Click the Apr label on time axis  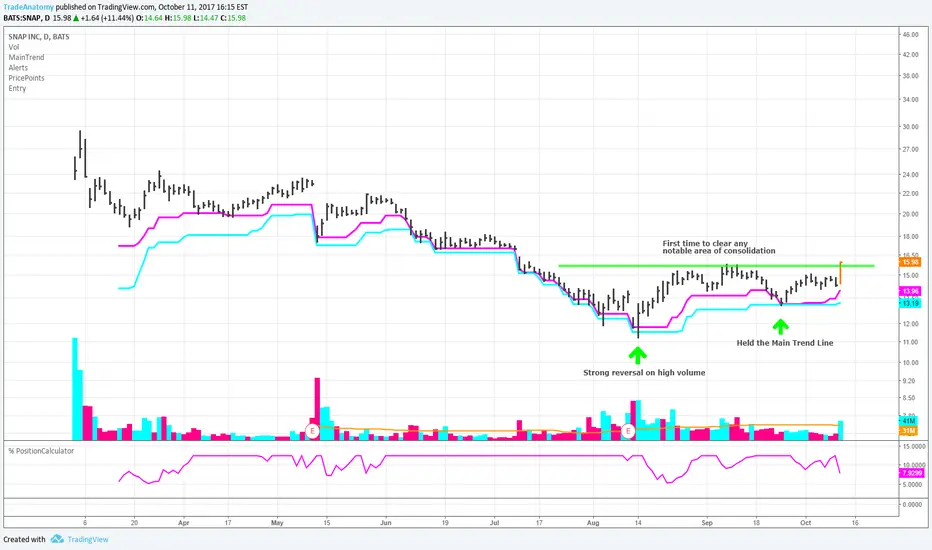coord(184,523)
